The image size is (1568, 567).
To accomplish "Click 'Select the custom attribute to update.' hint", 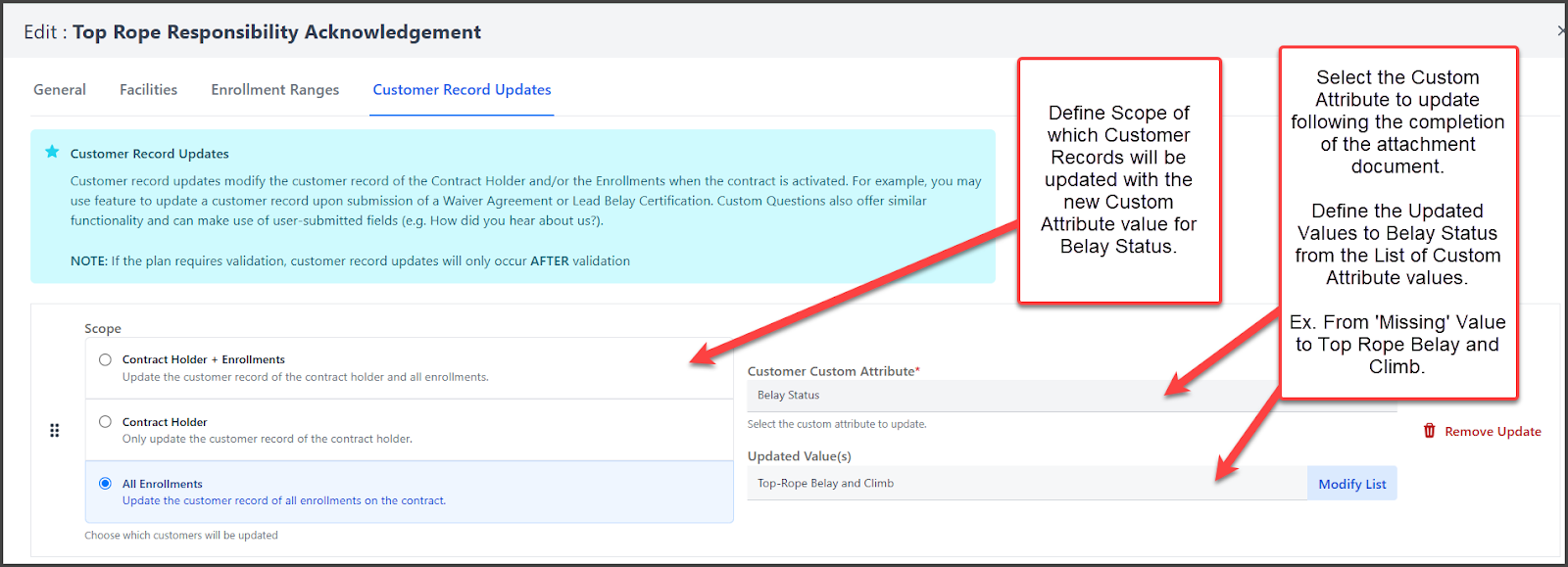I will click(x=837, y=424).
